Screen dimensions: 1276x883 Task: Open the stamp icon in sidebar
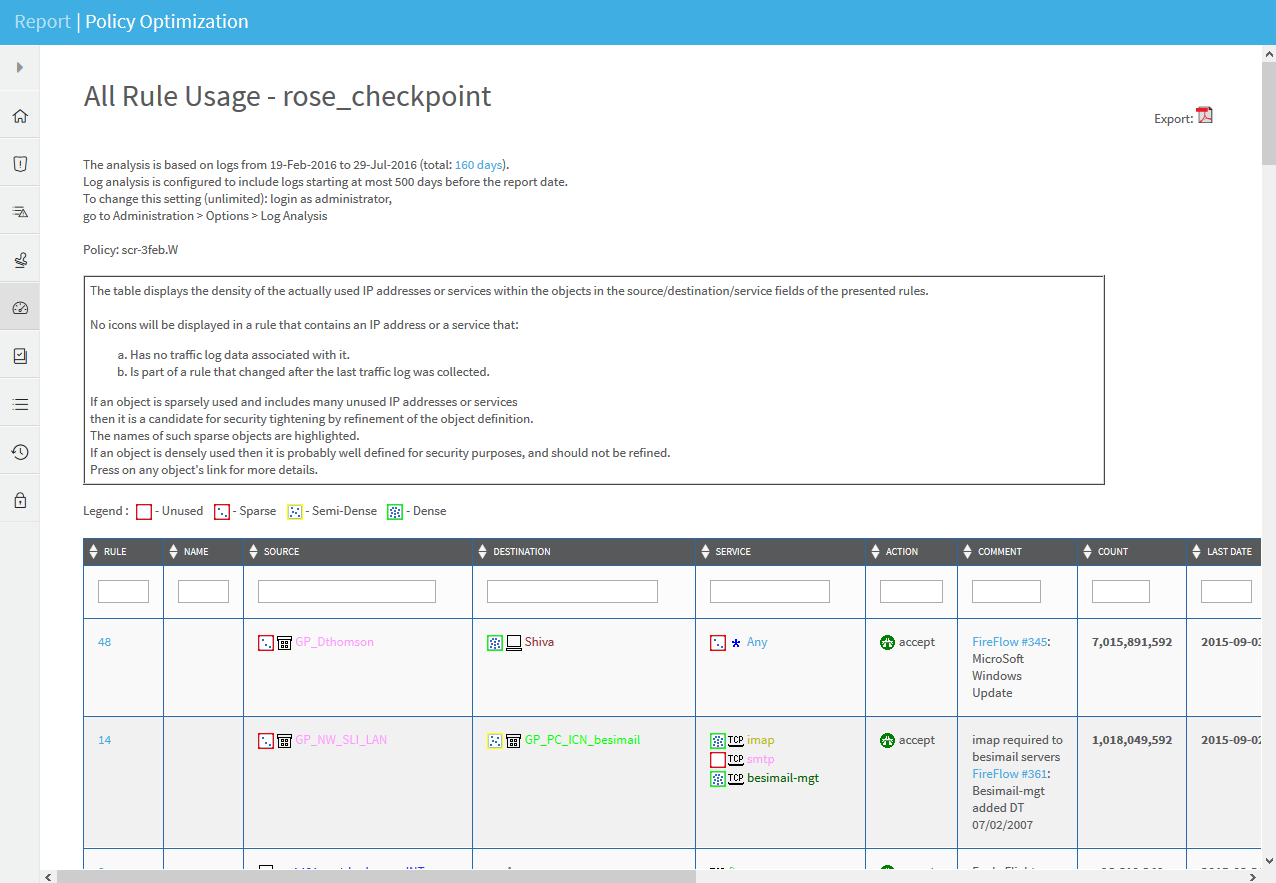(20, 260)
